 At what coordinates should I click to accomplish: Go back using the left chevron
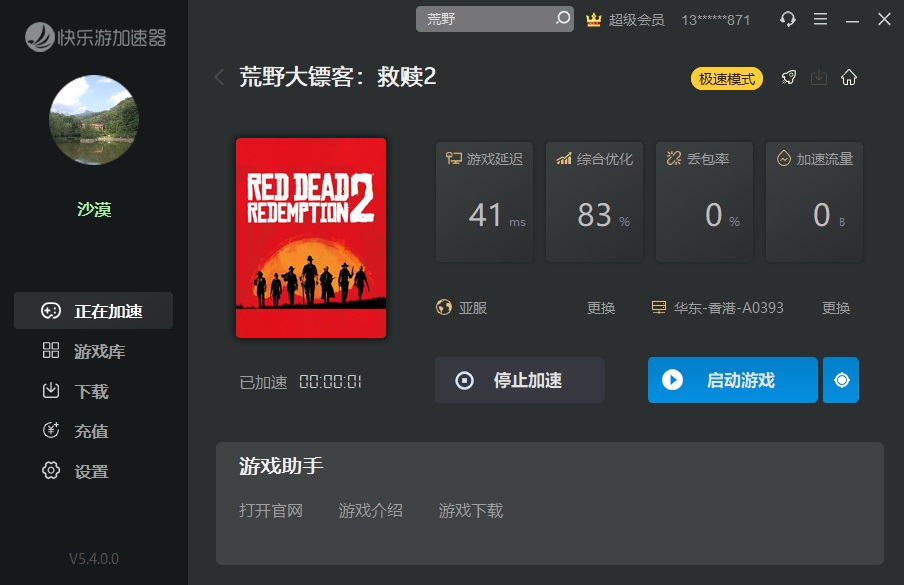pyautogui.click(x=219, y=77)
